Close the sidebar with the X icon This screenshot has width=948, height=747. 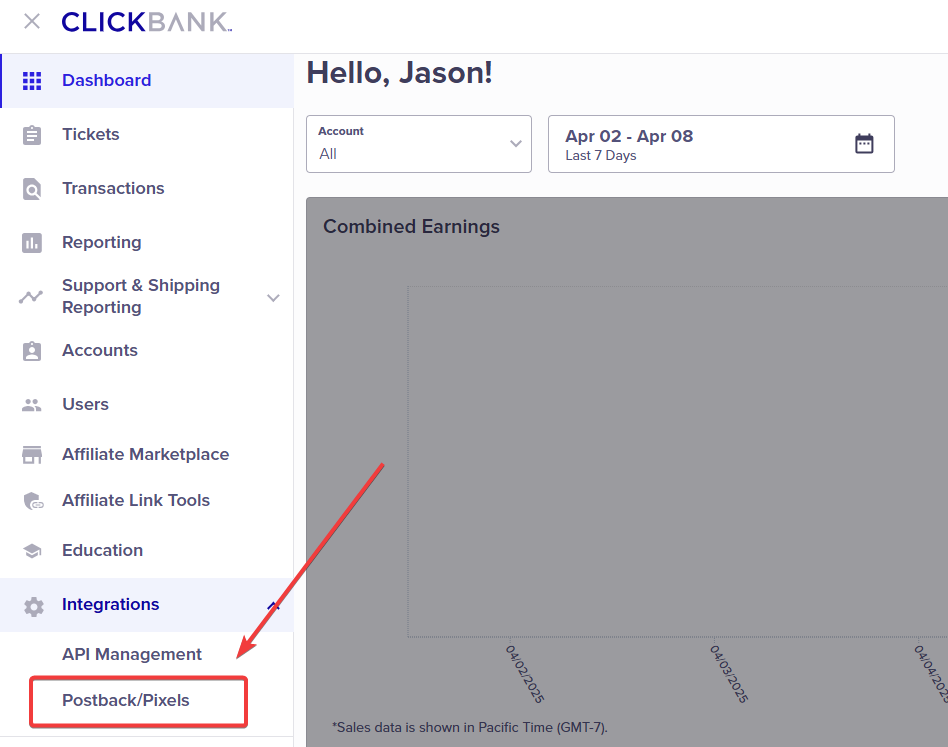click(31, 22)
